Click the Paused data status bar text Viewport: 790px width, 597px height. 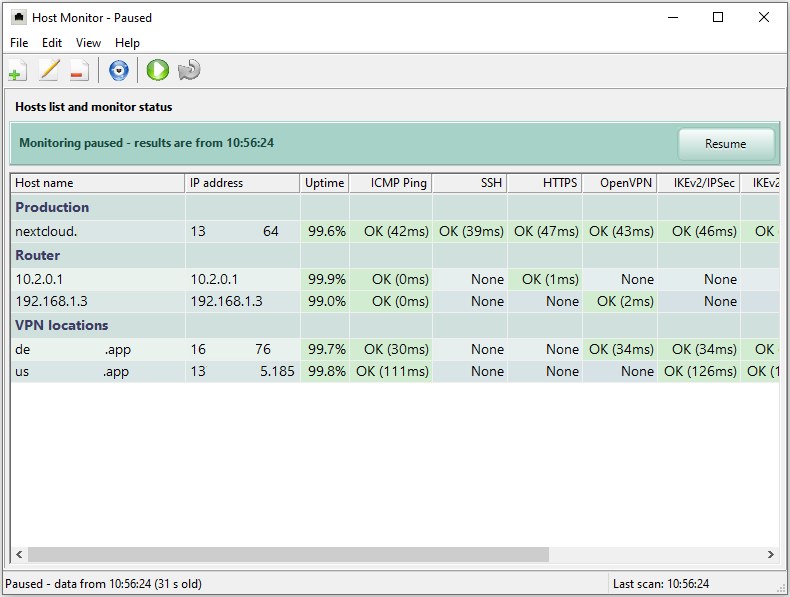[x=103, y=584]
